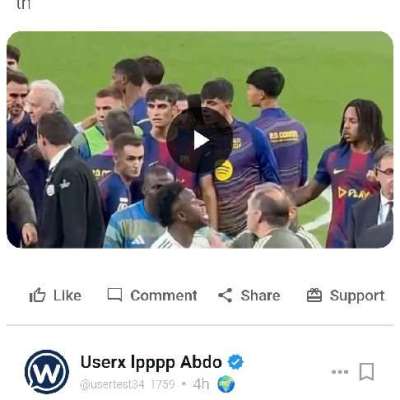Click the speech bubble Comment icon
The height and width of the screenshot is (400, 400).
pyautogui.click(x=115, y=295)
